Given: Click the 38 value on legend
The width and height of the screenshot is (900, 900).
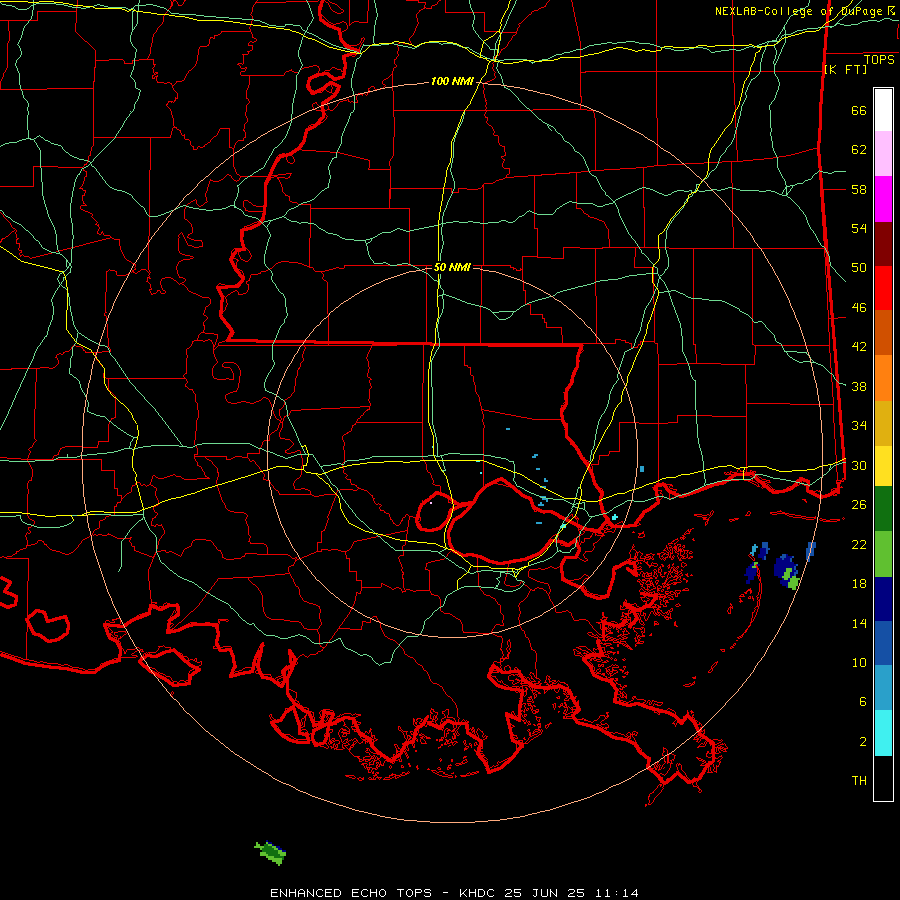Looking at the screenshot, I should click(x=859, y=386).
